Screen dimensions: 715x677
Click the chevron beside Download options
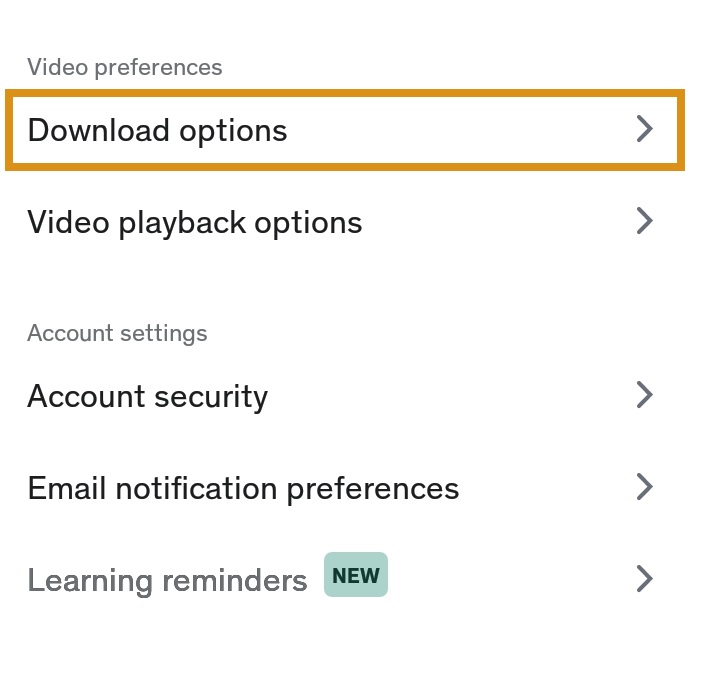(x=645, y=129)
